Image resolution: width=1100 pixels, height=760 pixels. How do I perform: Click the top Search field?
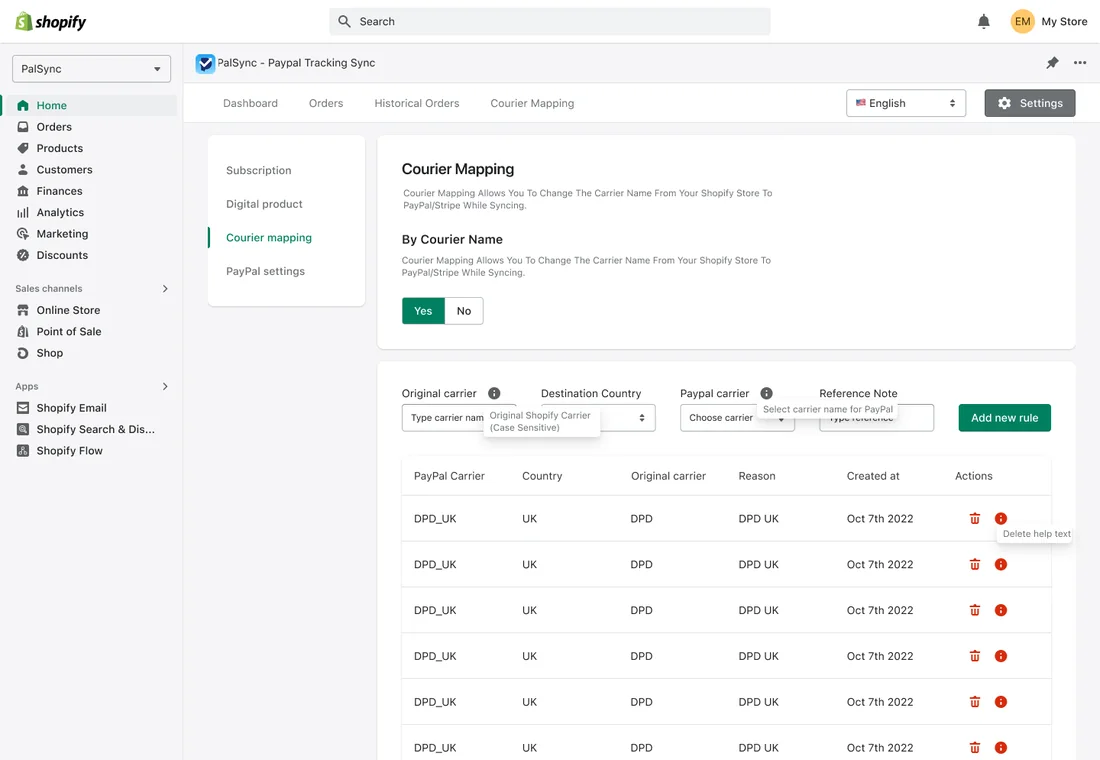click(x=549, y=22)
